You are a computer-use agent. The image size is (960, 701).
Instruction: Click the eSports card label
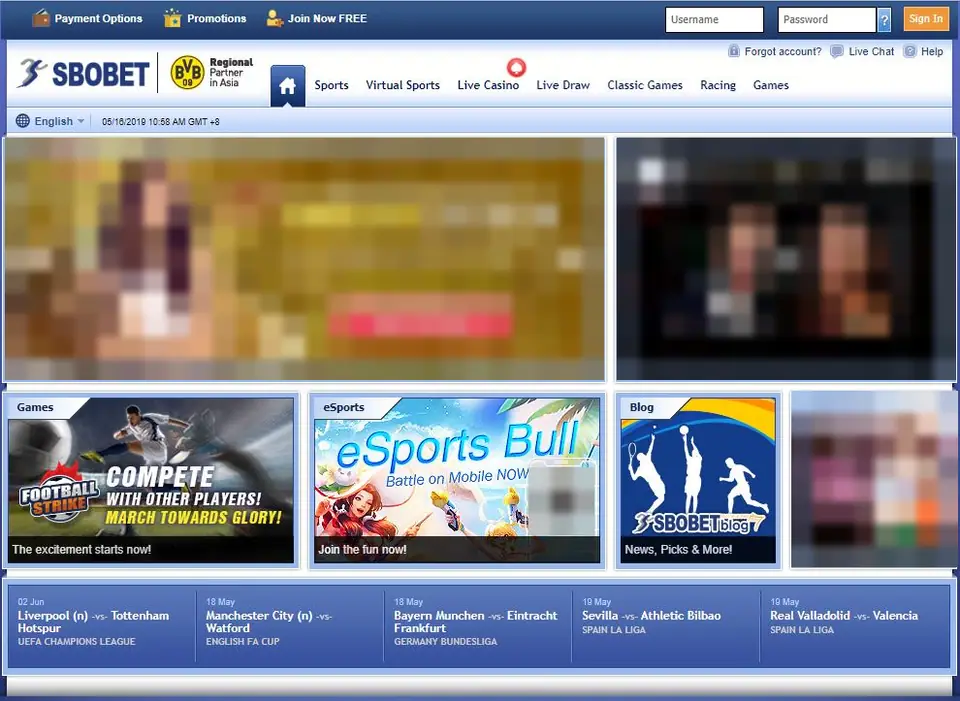pos(343,407)
